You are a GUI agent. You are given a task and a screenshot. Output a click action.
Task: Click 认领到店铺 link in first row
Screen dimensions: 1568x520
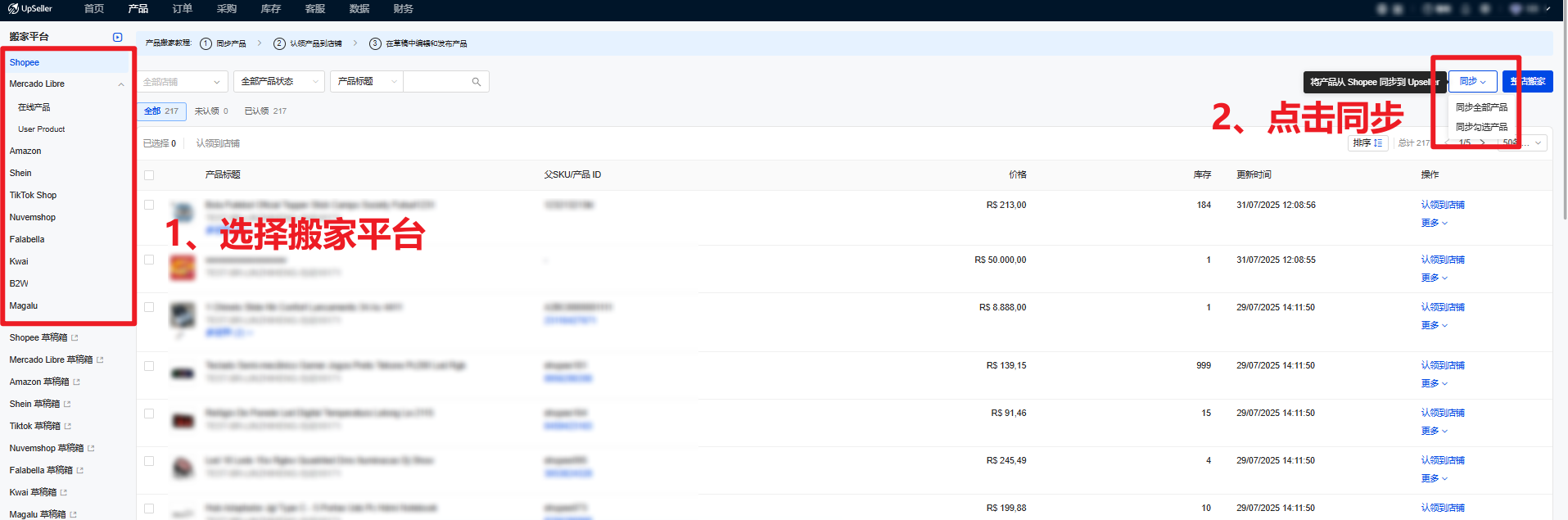1442,205
